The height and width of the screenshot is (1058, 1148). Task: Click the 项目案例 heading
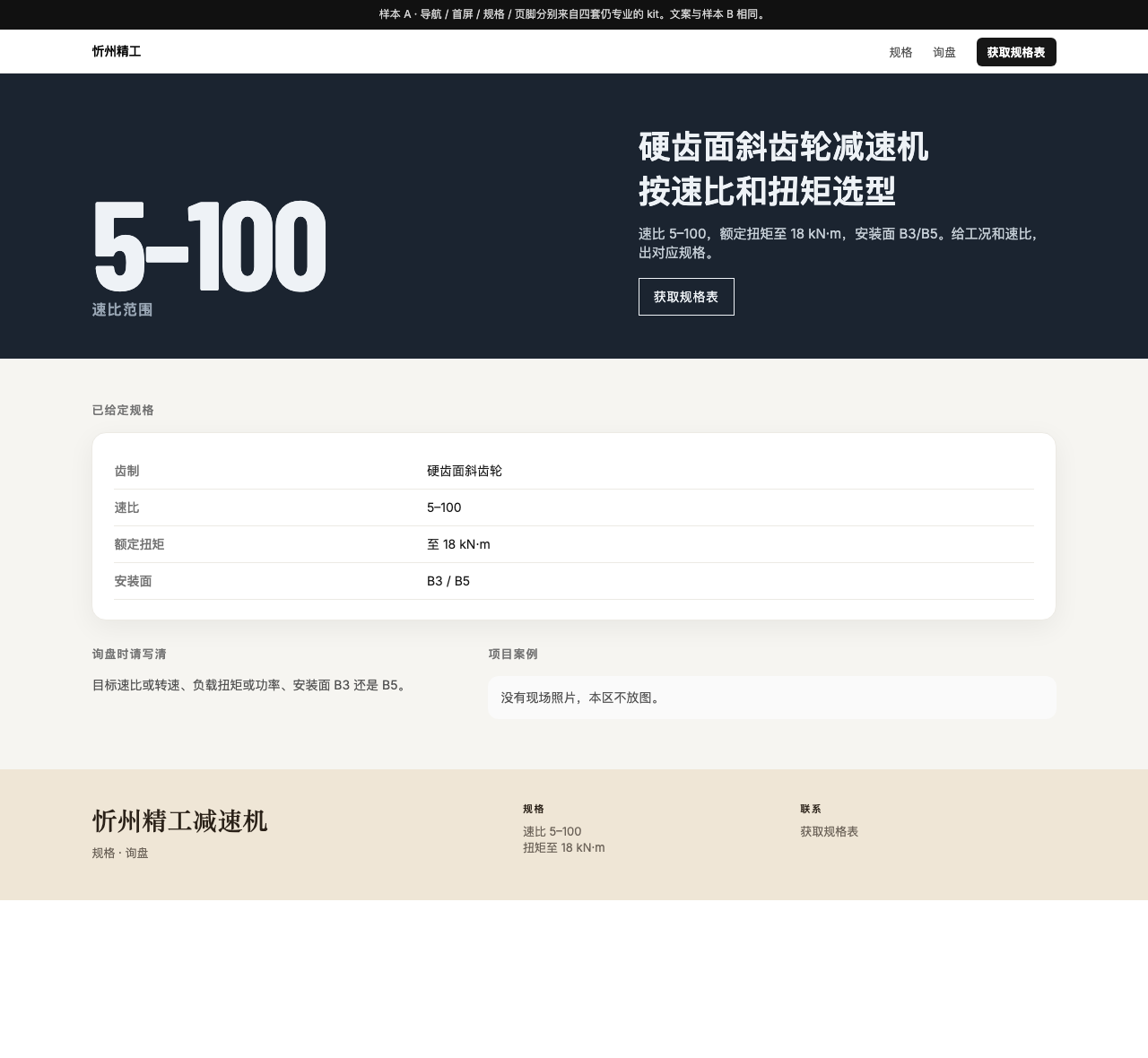click(513, 654)
